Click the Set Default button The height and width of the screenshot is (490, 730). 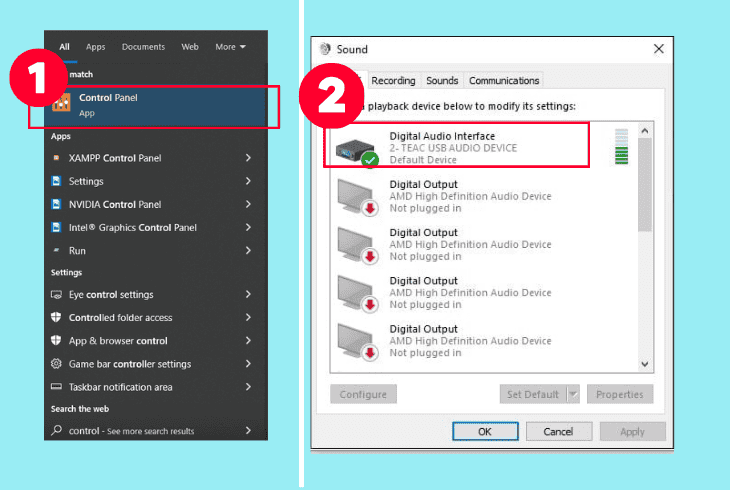[x=533, y=394]
